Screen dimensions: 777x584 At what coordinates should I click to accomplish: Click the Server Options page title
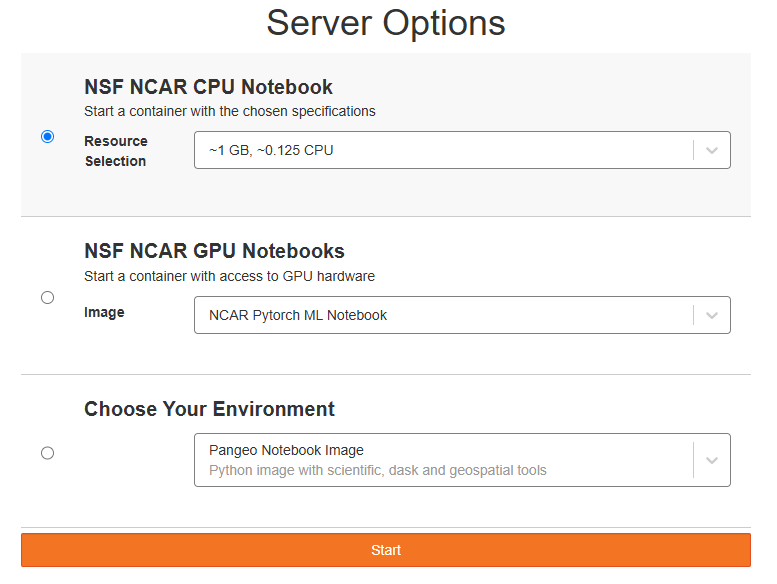pos(386,23)
